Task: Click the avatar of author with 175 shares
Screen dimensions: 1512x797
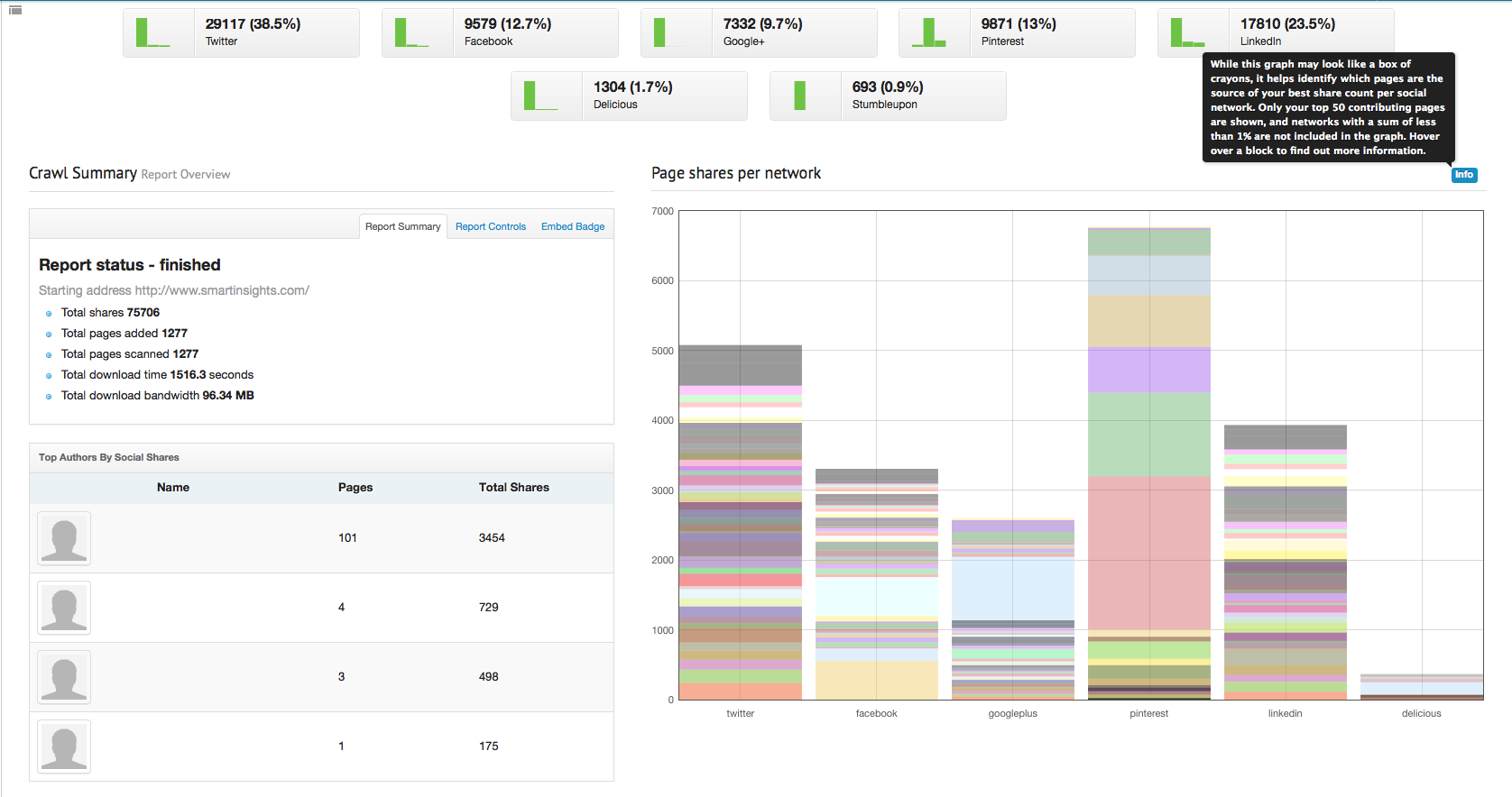Action: 64,747
